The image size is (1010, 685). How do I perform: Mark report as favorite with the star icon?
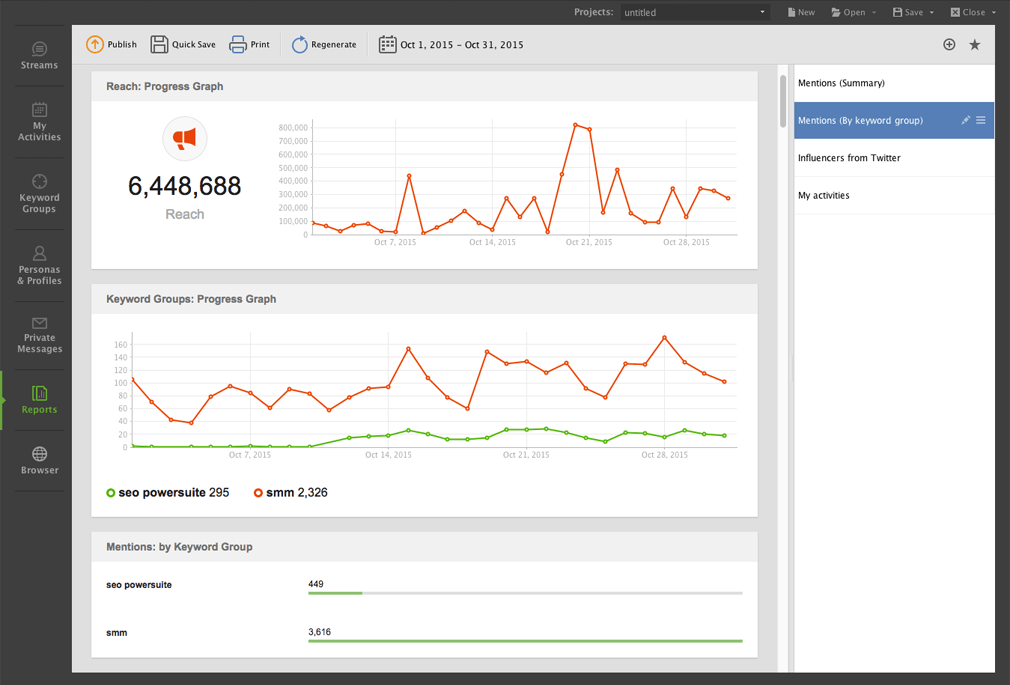[x=975, y=44]
